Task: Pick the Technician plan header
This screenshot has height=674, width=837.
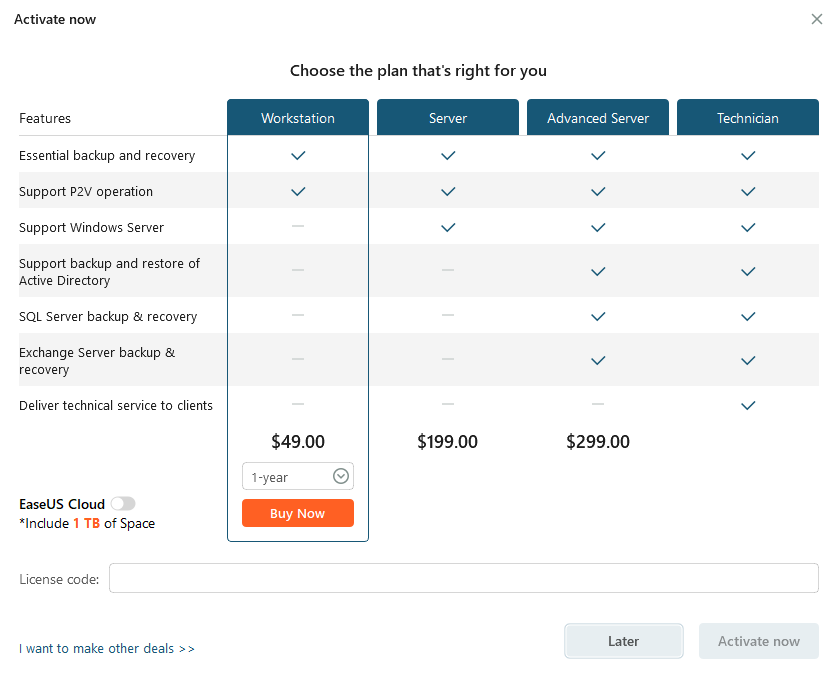Action: coord(748,117)
